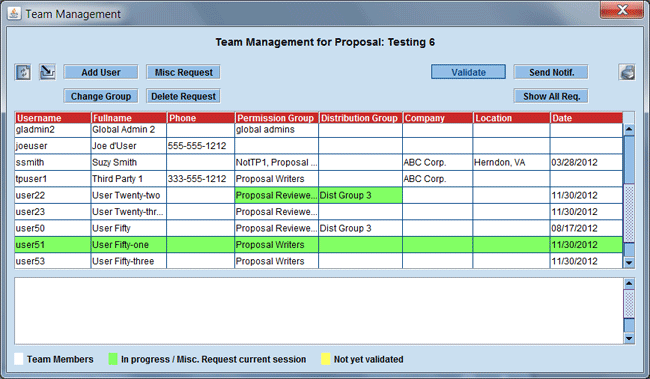The image size is (650, 379).
Task: Click the User Fifty fullname cell
Action: click(x=129, y=228)
